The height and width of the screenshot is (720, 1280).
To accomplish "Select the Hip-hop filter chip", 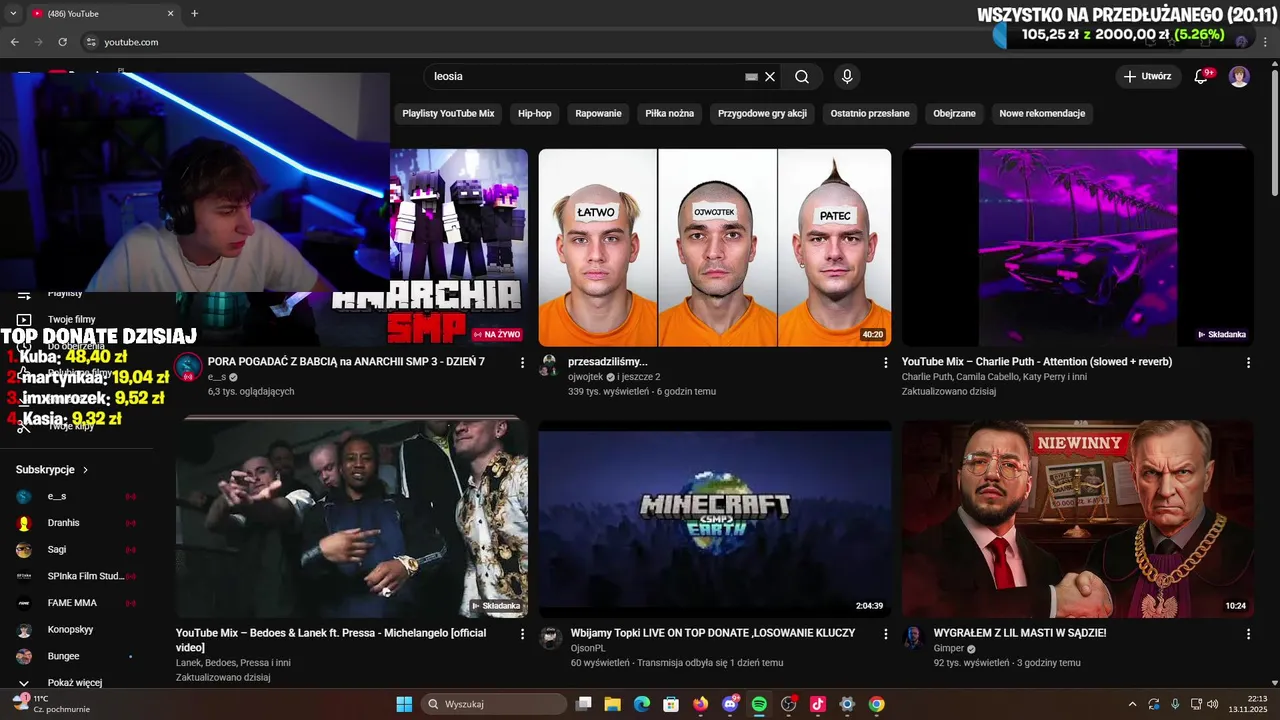I will pos(534,113).
